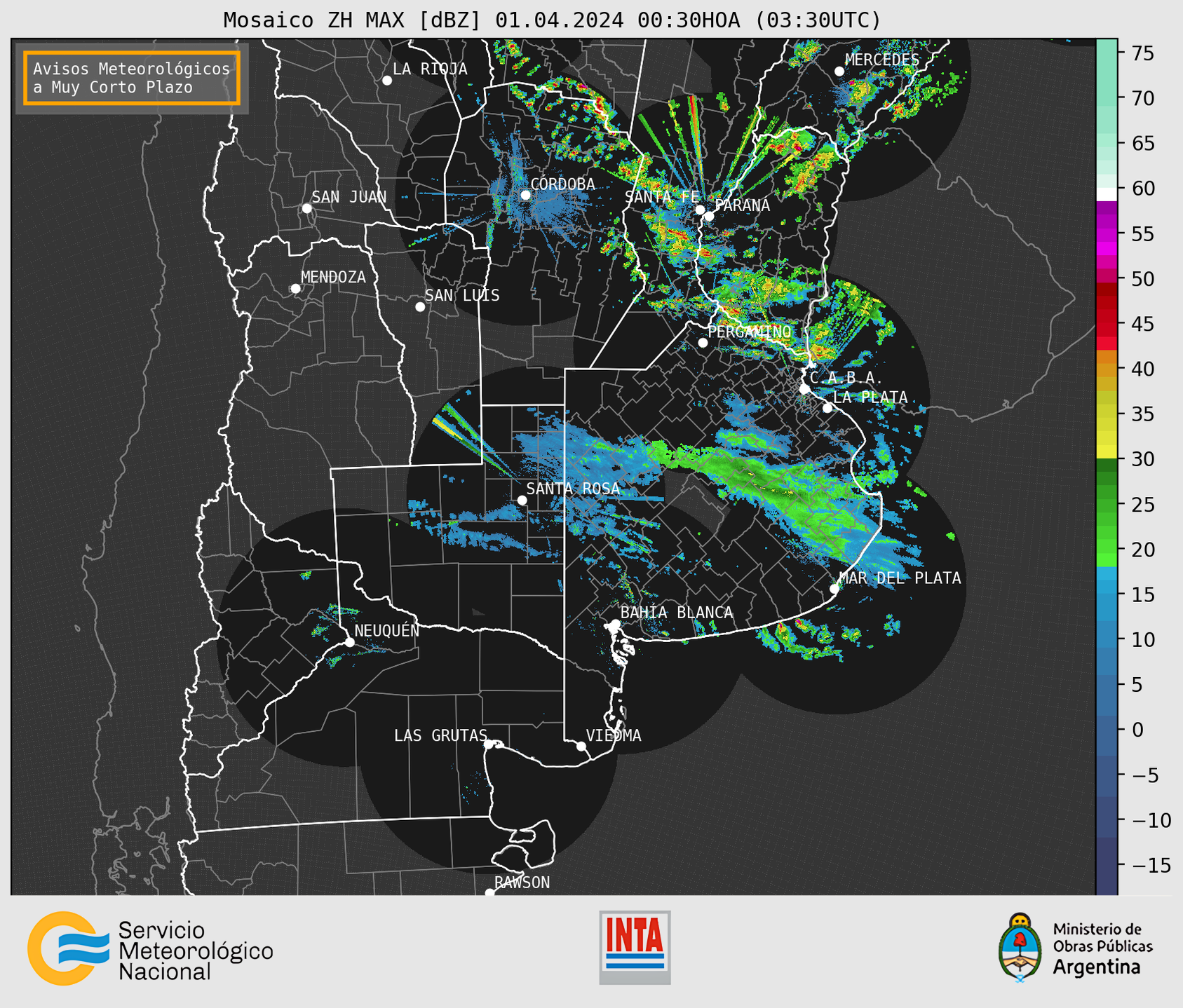
Task: Click the INTA logo
Action: [635, 947]
